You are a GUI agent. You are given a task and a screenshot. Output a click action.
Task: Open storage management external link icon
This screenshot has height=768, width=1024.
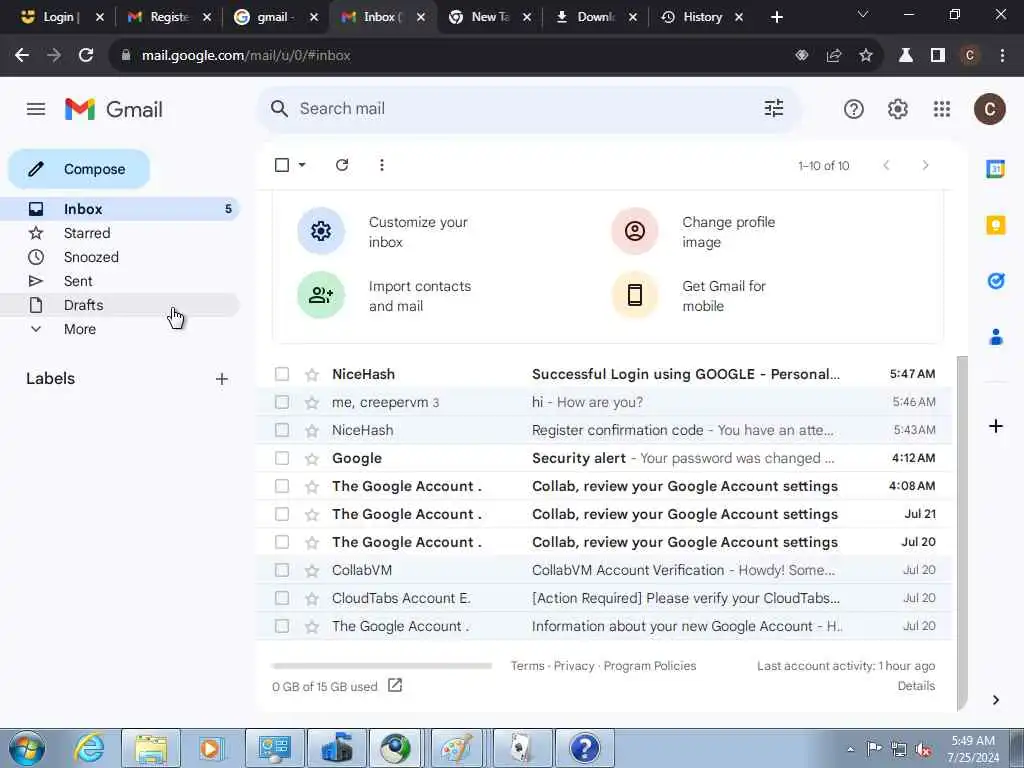point(394,685)
